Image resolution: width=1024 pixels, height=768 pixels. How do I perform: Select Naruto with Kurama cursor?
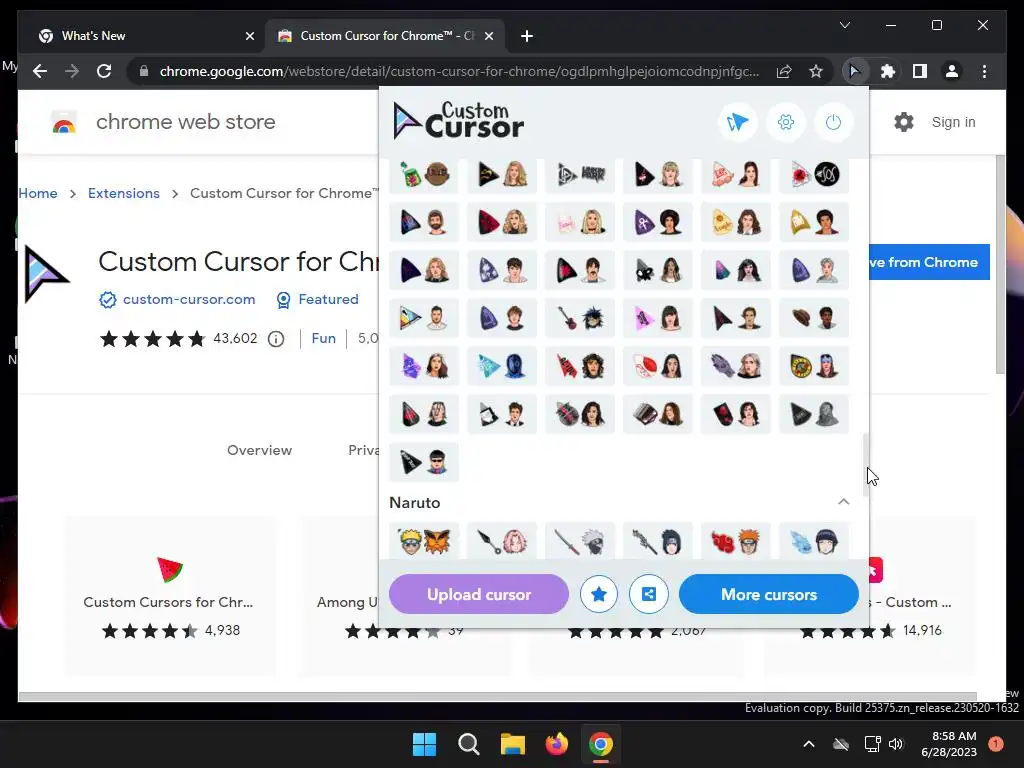[424, 541]
